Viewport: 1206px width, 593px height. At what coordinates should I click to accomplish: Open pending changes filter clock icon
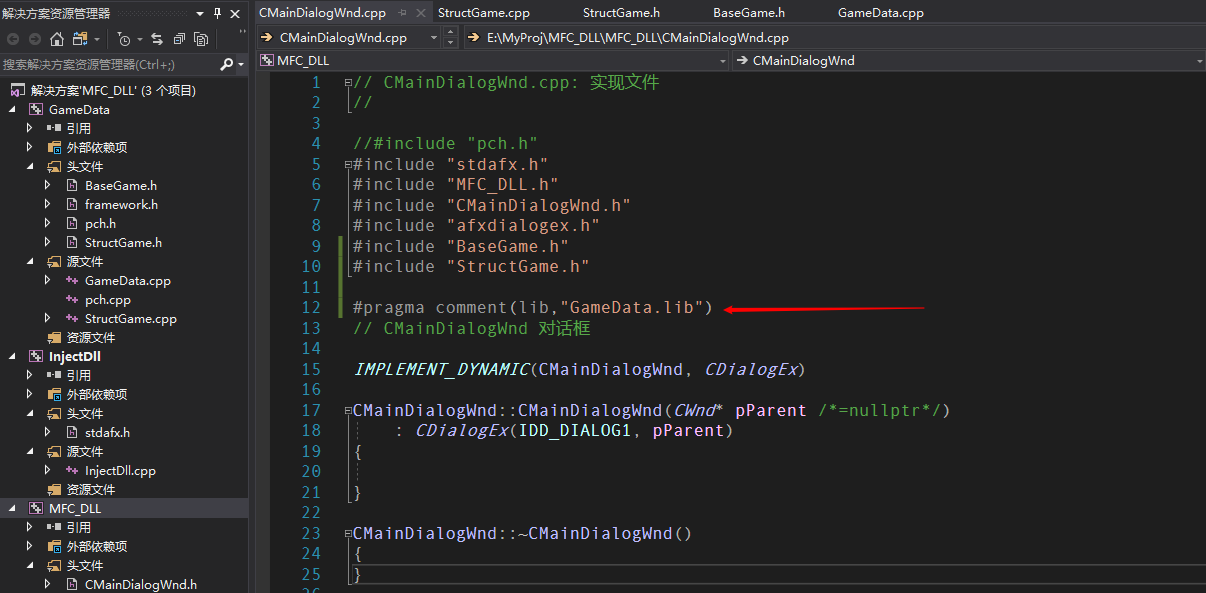click(123, 39)
